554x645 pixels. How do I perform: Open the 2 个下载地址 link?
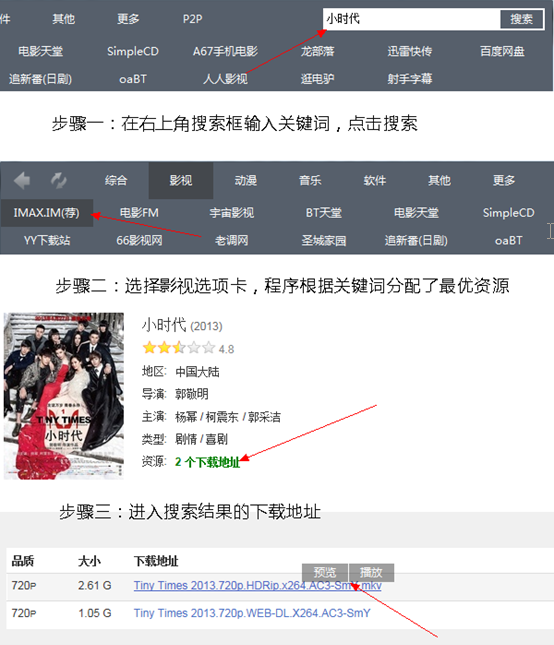point(207,462)
